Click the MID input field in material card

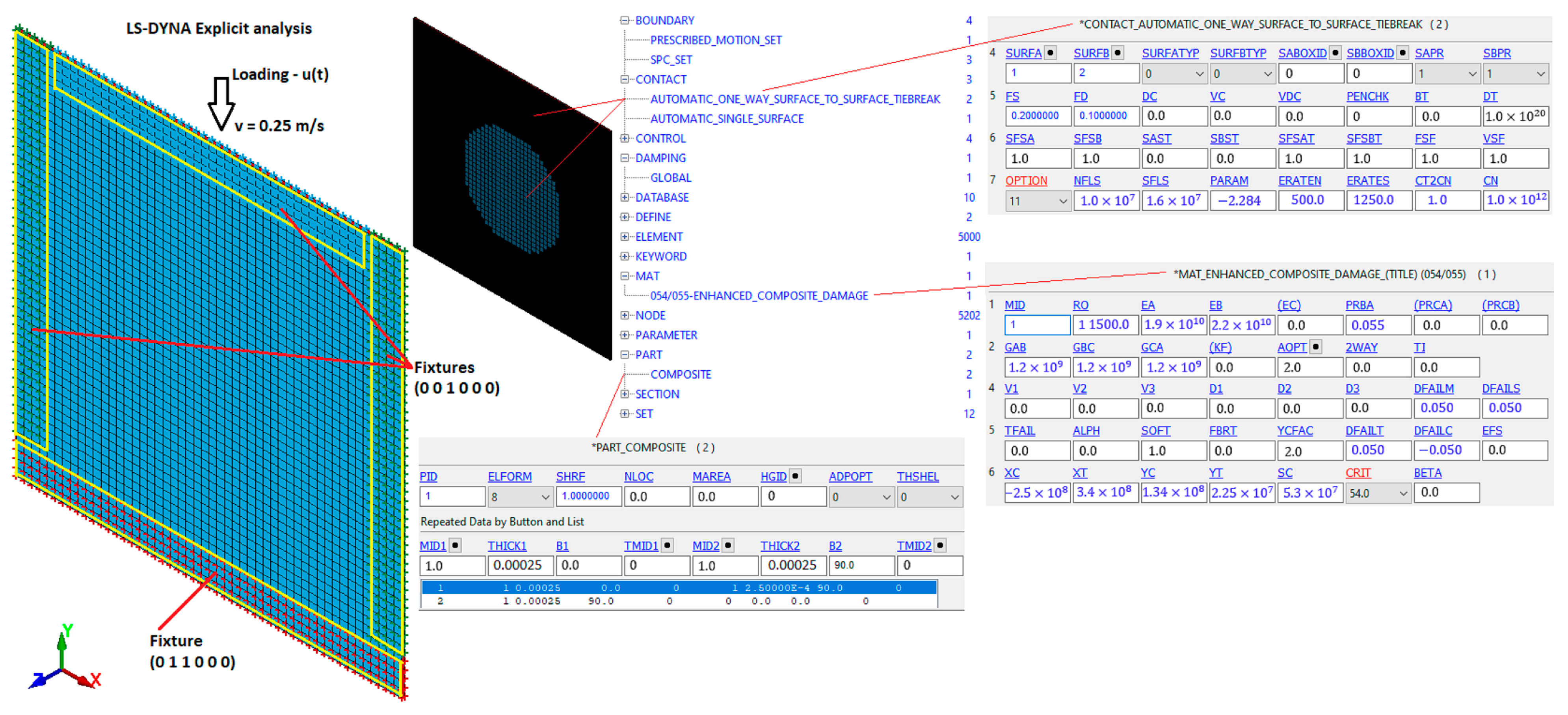click(x=1037, y=325)
